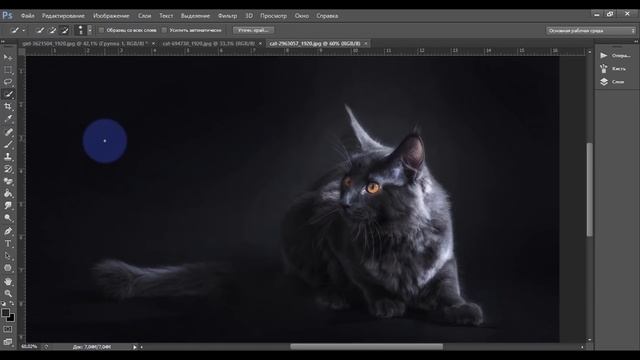Select the Rectangular Marquee tool
The height and width of the screenshot is (360, 640).
click(x=8, y=70)
